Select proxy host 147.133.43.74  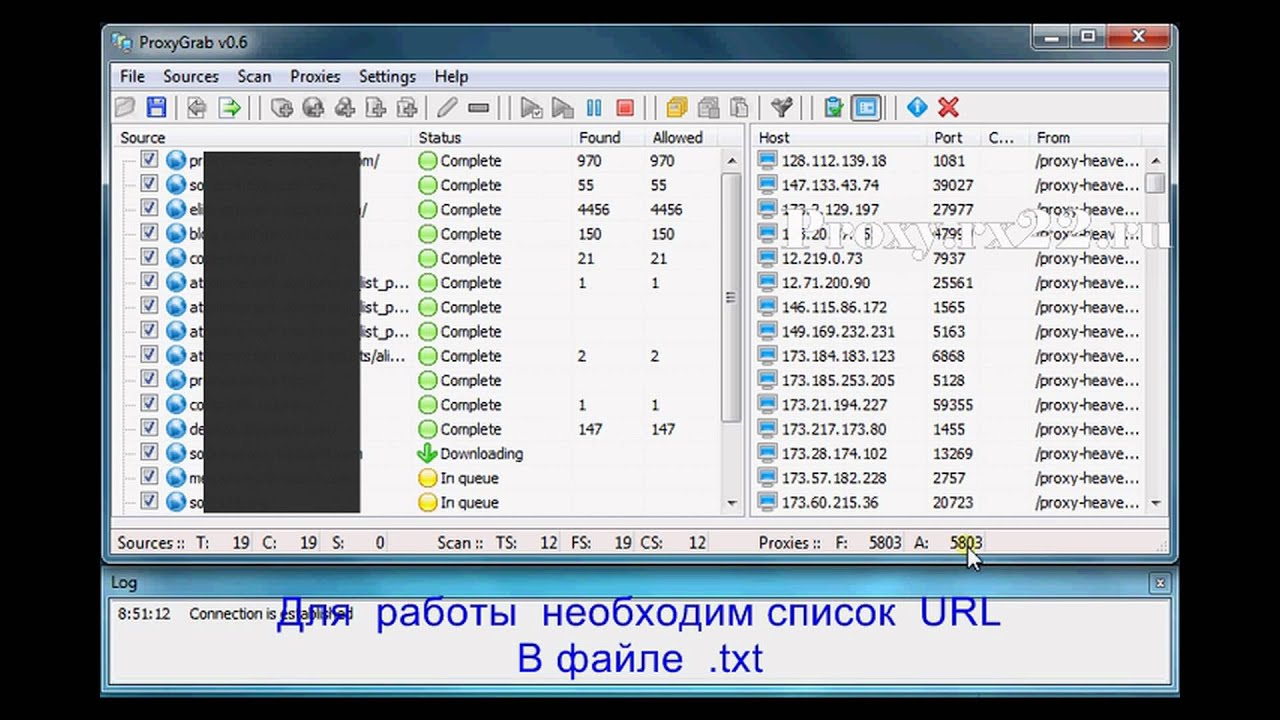pos(830,185)
